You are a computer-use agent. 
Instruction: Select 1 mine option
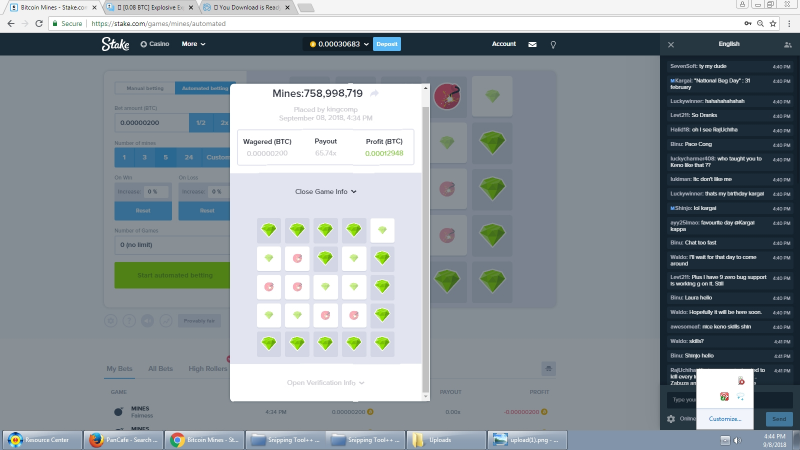(x=124, y=158)
